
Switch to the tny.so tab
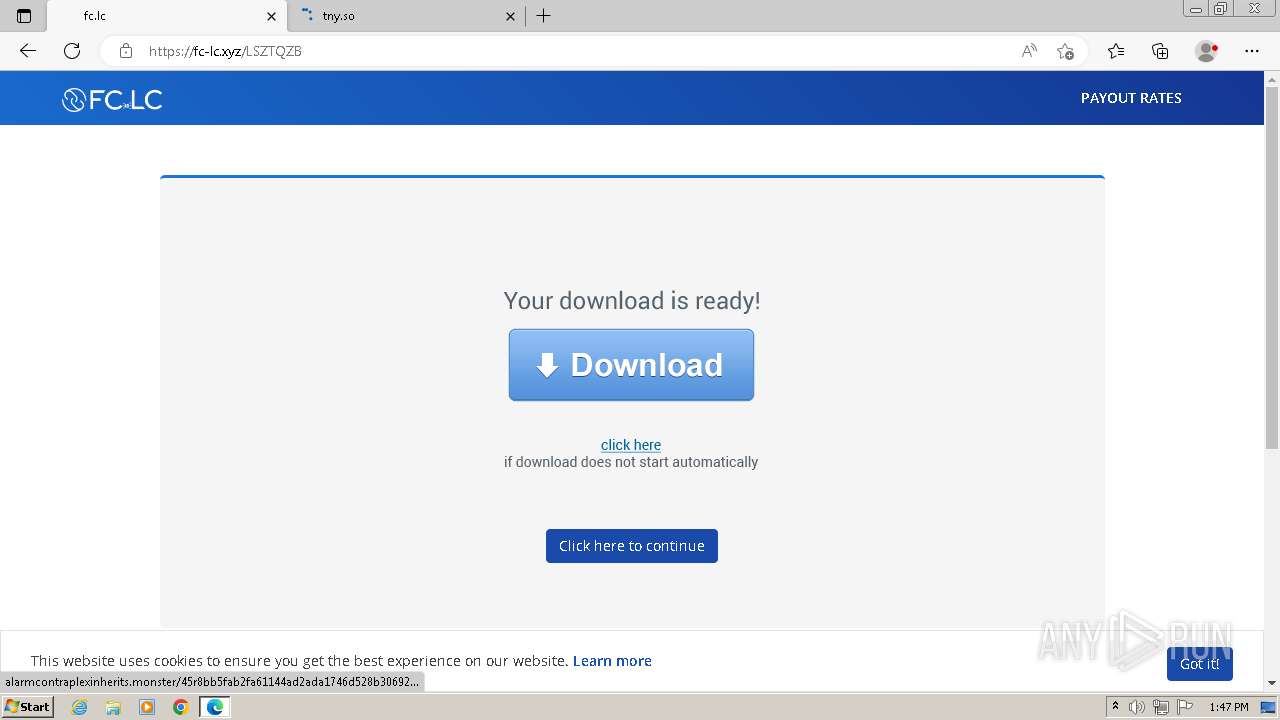(x=405, y=16)
